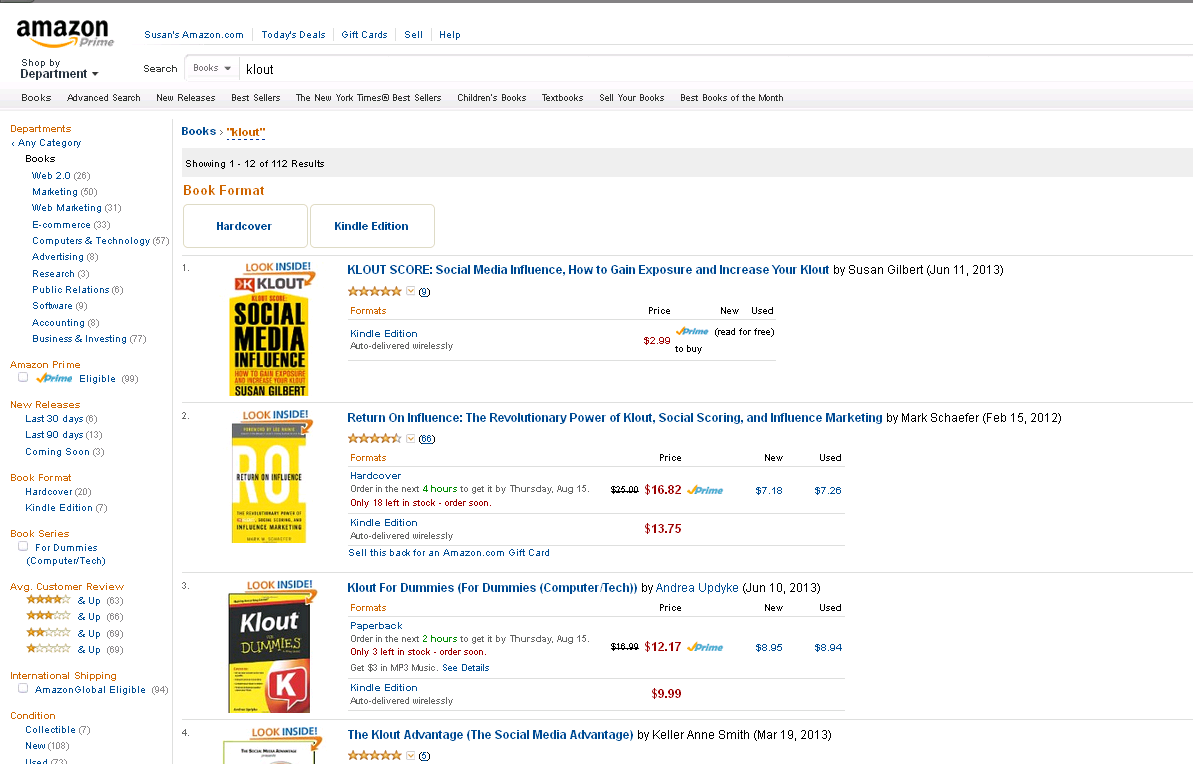This screenshot has width=1193, height=764.
Task: Click Prime Eligible logo in sidebar
Action: 55,378
